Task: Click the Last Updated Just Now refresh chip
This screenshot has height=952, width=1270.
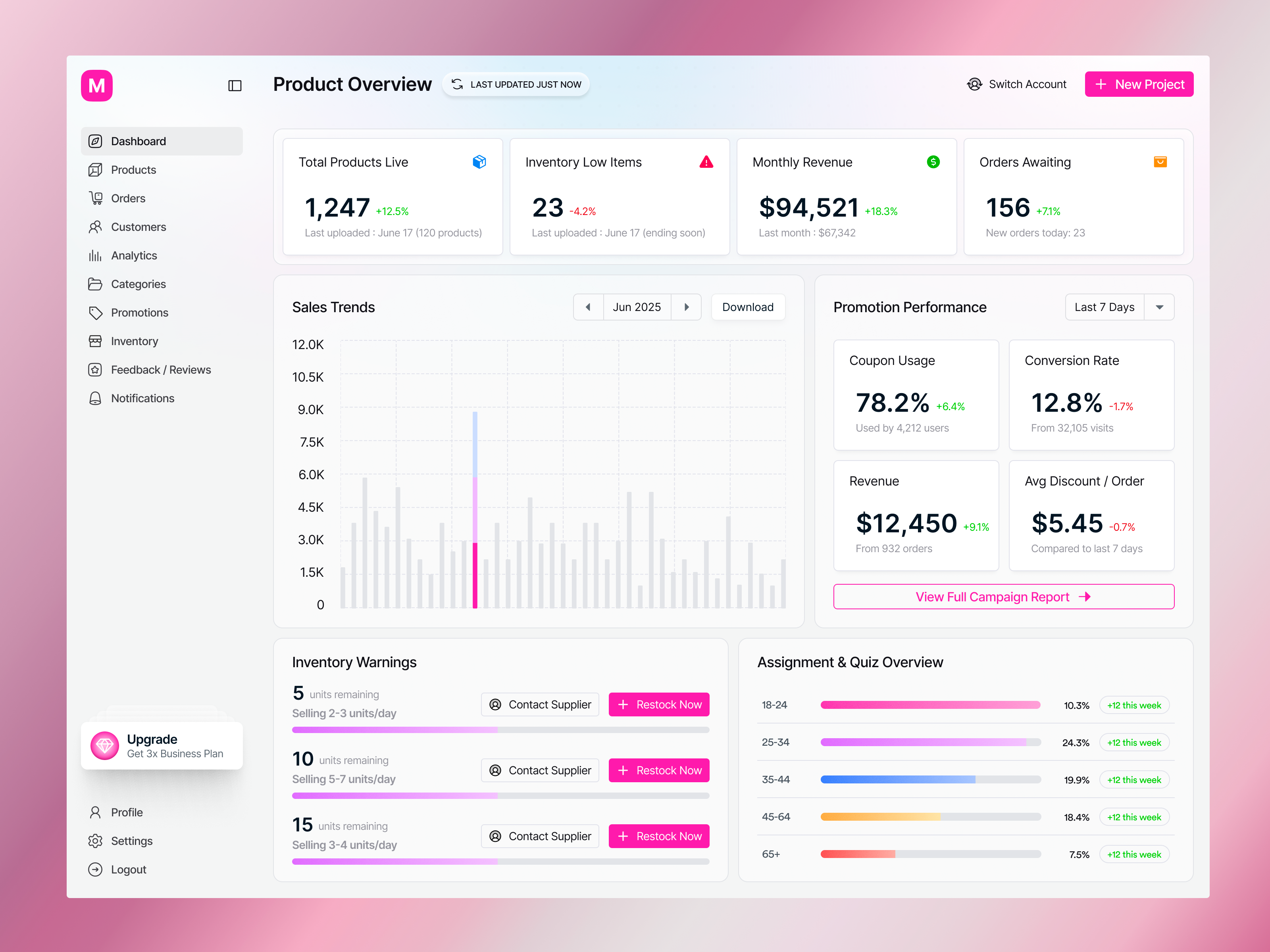Action: click(515, 84)
